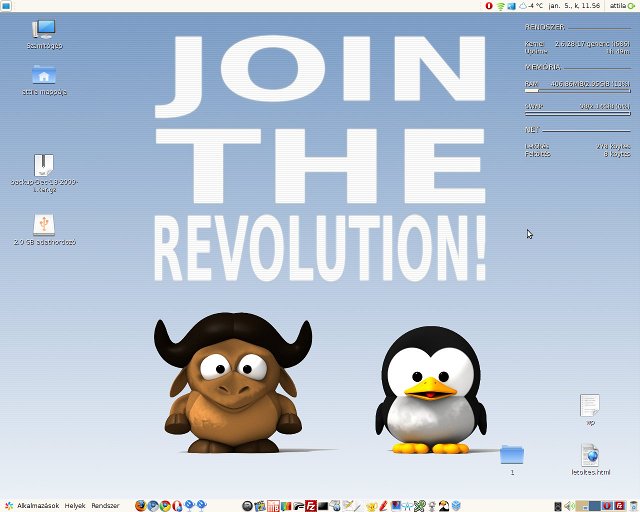Launch Opera browser launcher in bottom panel
Screen dimensions: 640x512
tap(177, 505)
